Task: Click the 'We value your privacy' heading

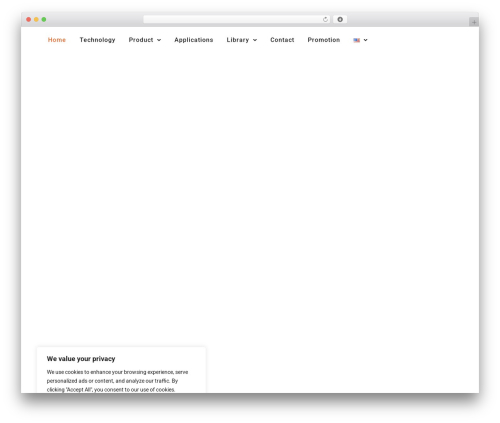Action: coord(81,359)
